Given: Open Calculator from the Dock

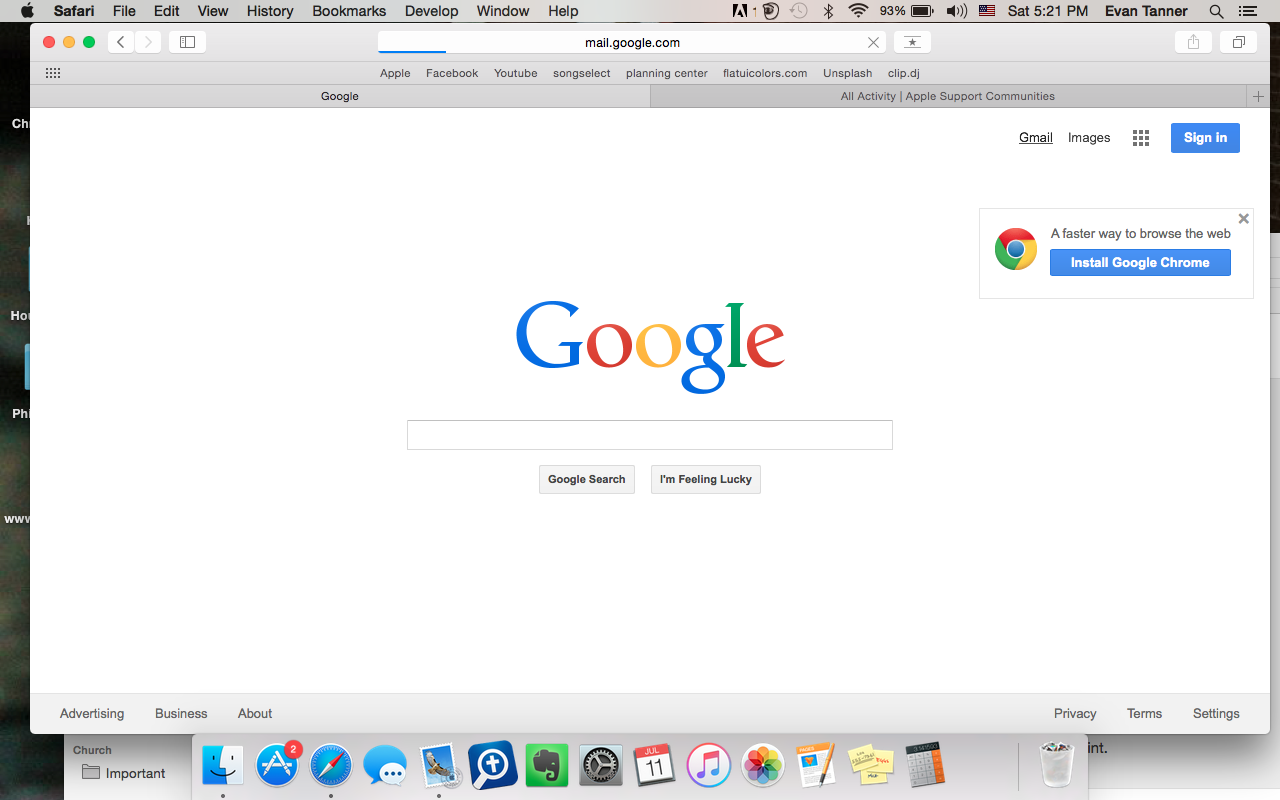Looking at the screenshot, I should [x=925, y=766].
